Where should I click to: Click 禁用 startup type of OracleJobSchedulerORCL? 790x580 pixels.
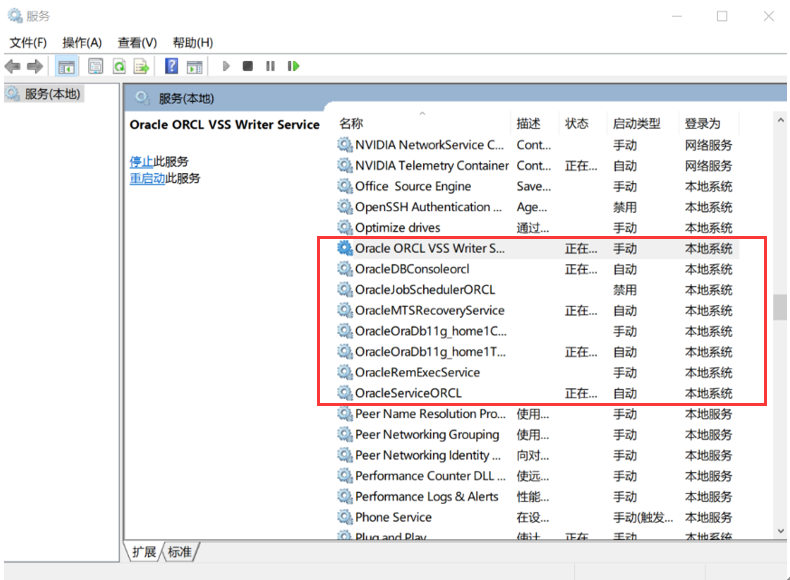pos(625,290)
